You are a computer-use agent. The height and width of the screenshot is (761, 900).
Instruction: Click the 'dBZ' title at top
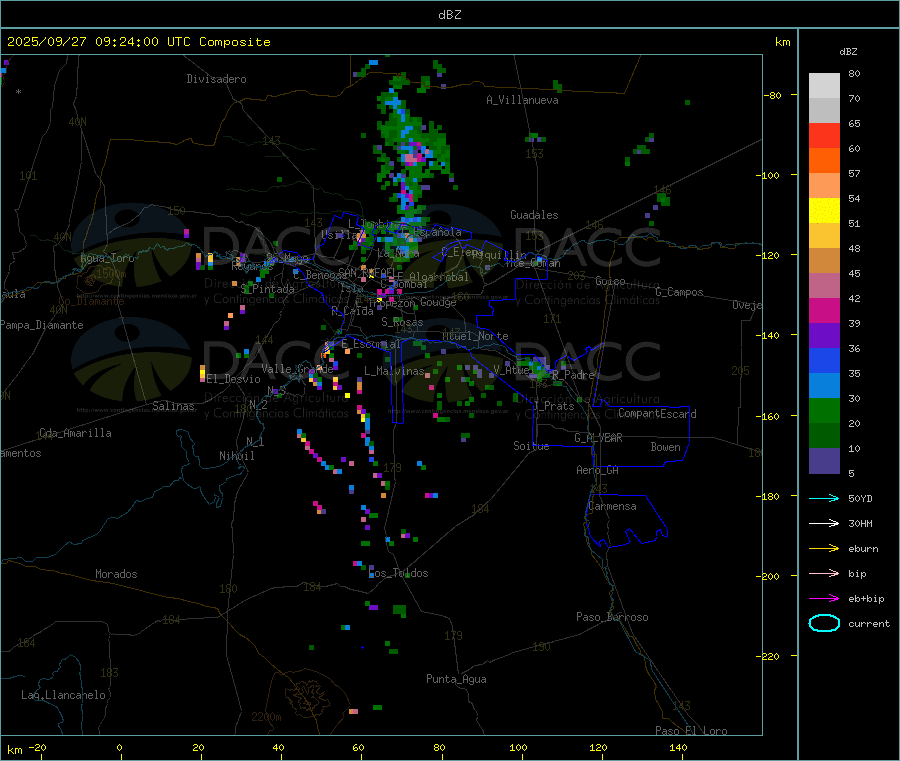pyautogui.click(x=449, y=15)
